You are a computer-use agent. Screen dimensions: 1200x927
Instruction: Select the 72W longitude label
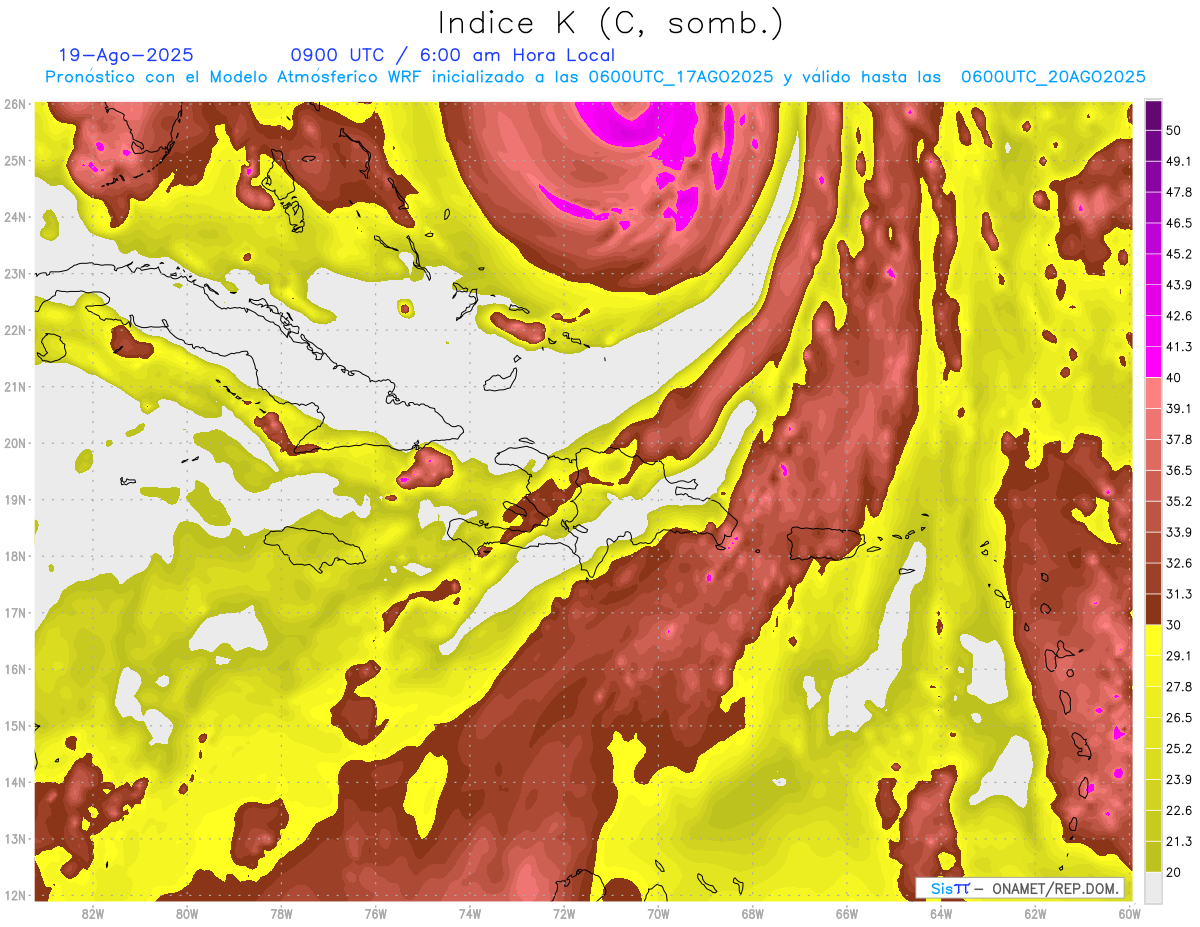(564, 913)
